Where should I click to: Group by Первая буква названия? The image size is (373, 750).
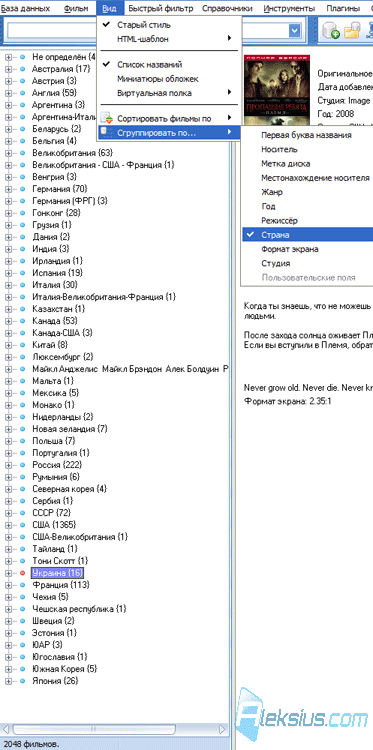pyautogui.click(x=307, y=135)
